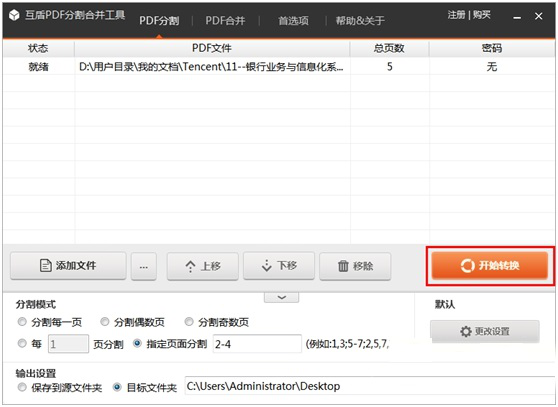Start conversion with 开始转换 button
The image size is (558, 407).
(x=490, y=265)
